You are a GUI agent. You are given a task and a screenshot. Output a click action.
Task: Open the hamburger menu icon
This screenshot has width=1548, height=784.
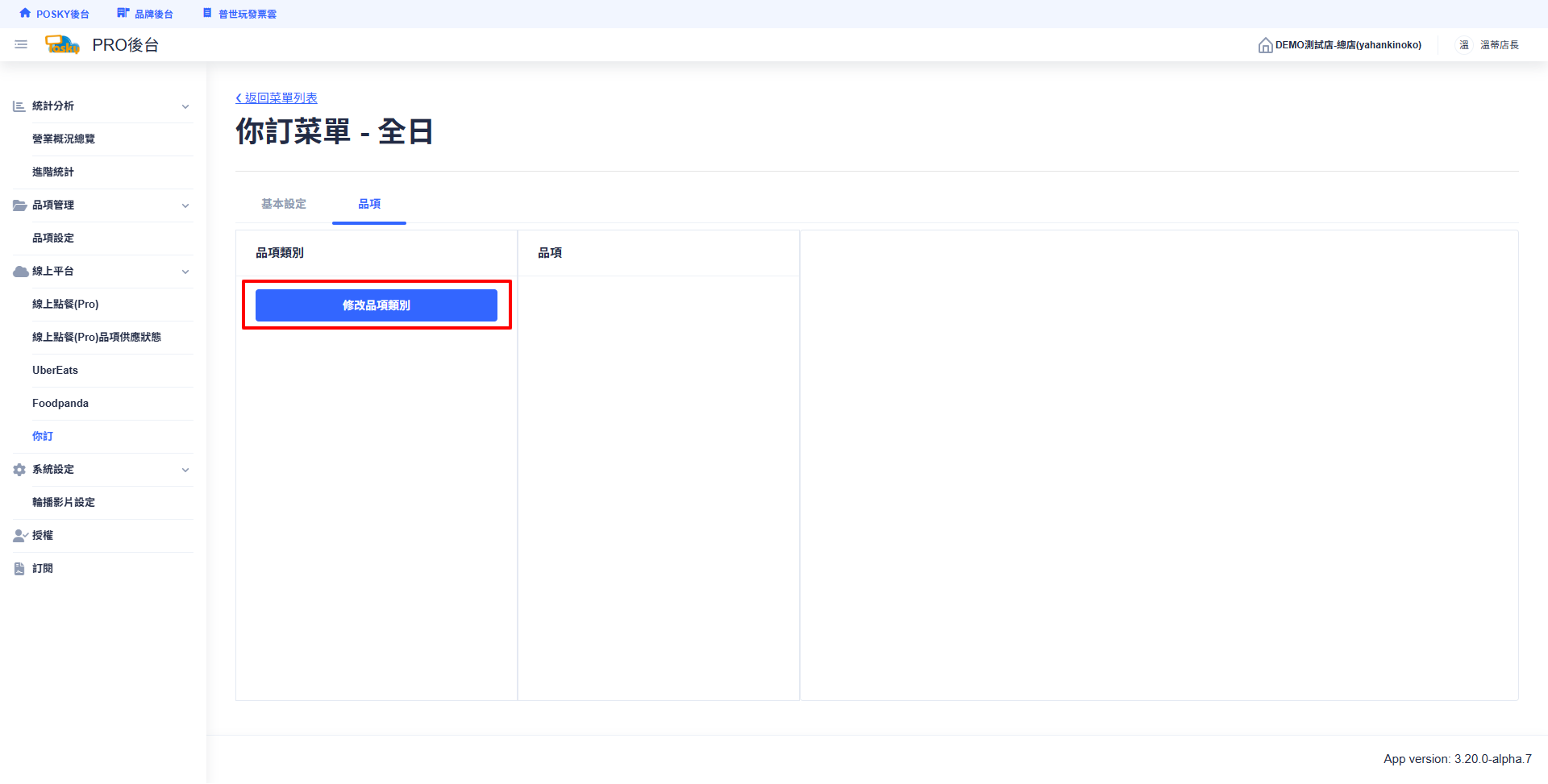21,45
